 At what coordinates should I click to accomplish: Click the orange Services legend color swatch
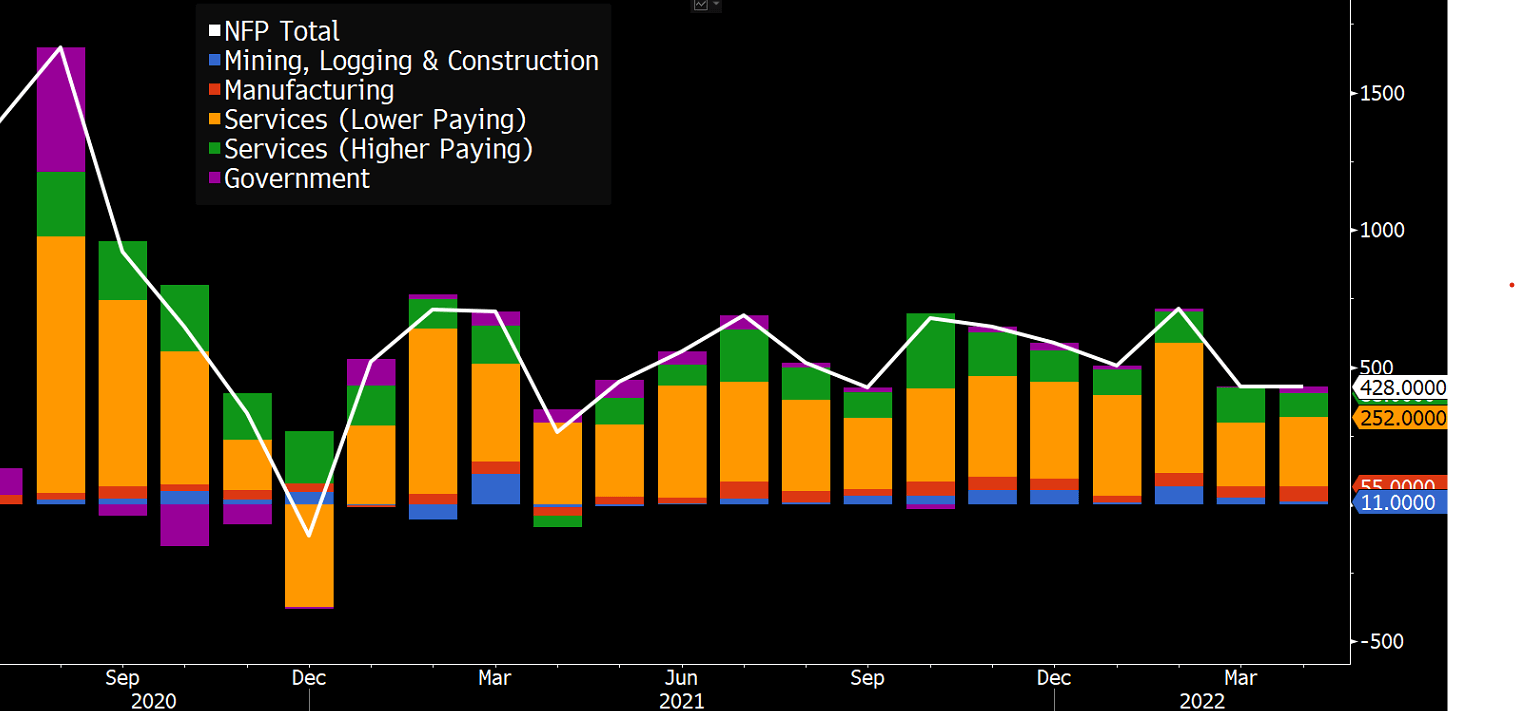coord(214,121)
